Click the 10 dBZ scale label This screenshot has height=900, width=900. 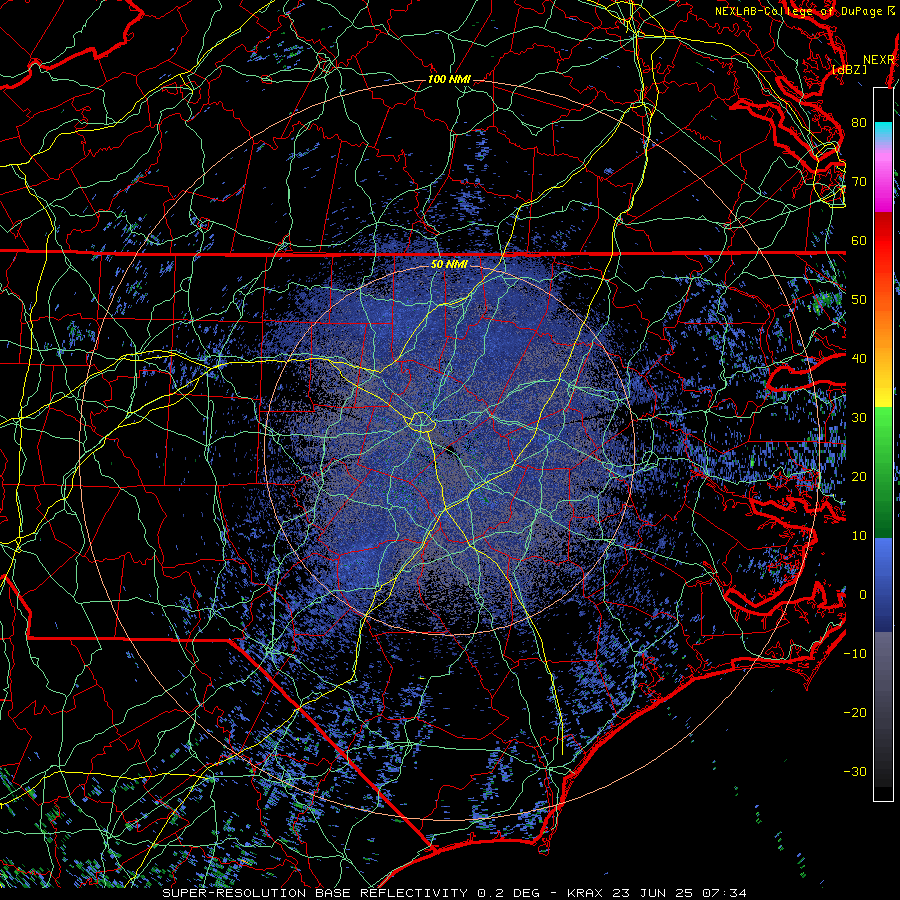pyautogui.click(x=859, y=536)
